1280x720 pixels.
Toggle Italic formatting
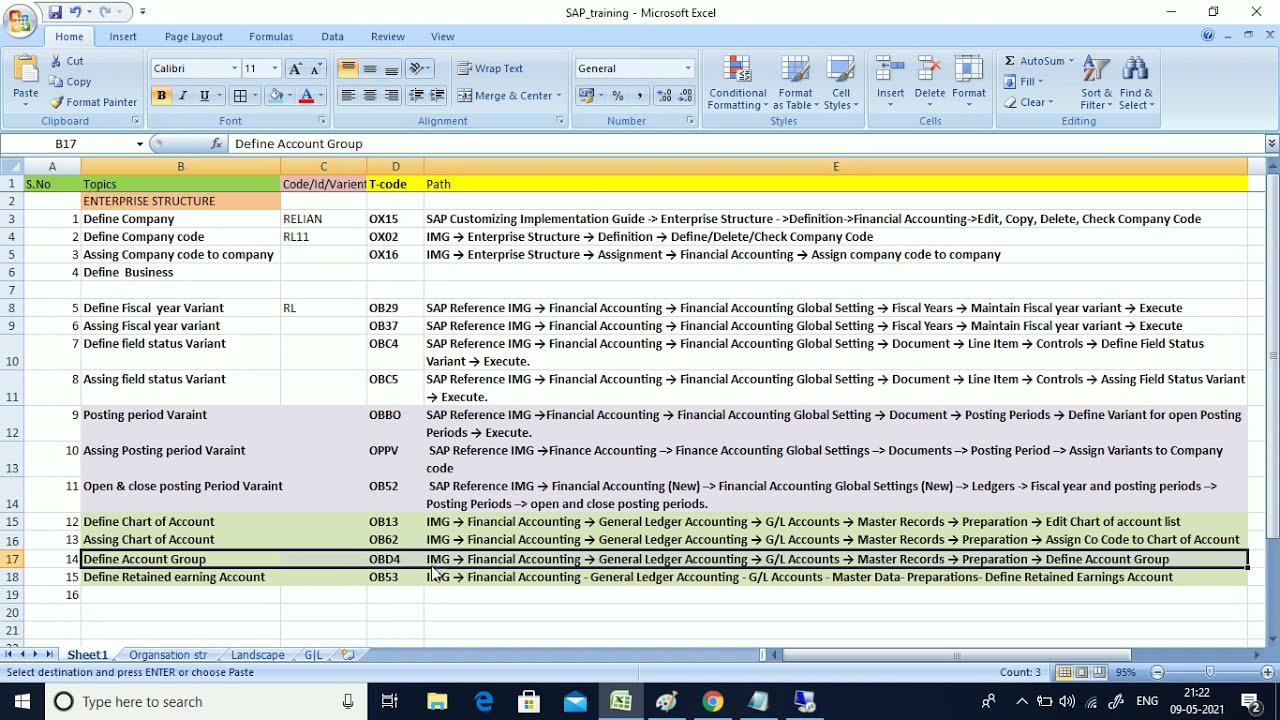(182, 96)
